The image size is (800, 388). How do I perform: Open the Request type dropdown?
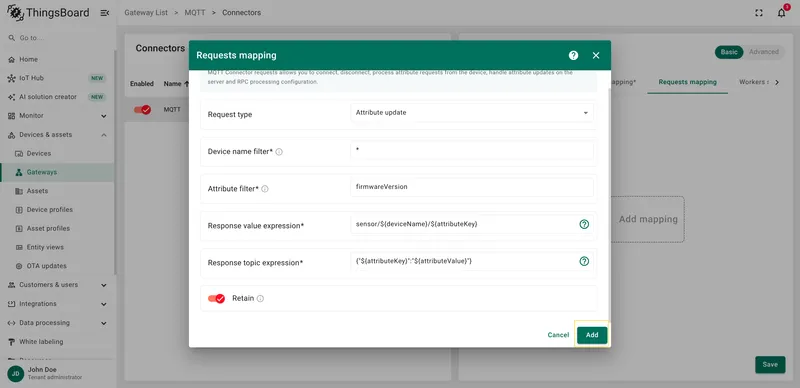pyautogui.click(x=472, y=113)
